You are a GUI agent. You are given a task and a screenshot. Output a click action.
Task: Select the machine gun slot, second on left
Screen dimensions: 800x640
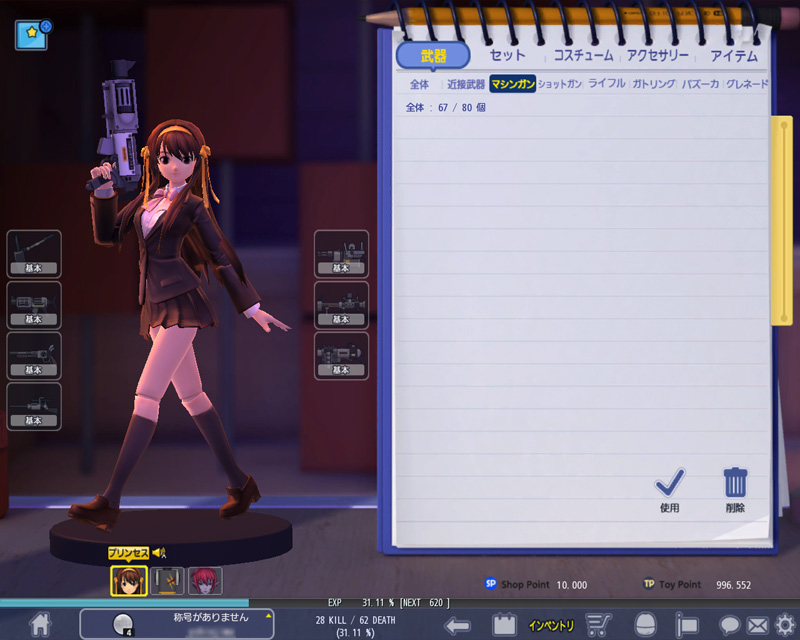coord(34,305)
